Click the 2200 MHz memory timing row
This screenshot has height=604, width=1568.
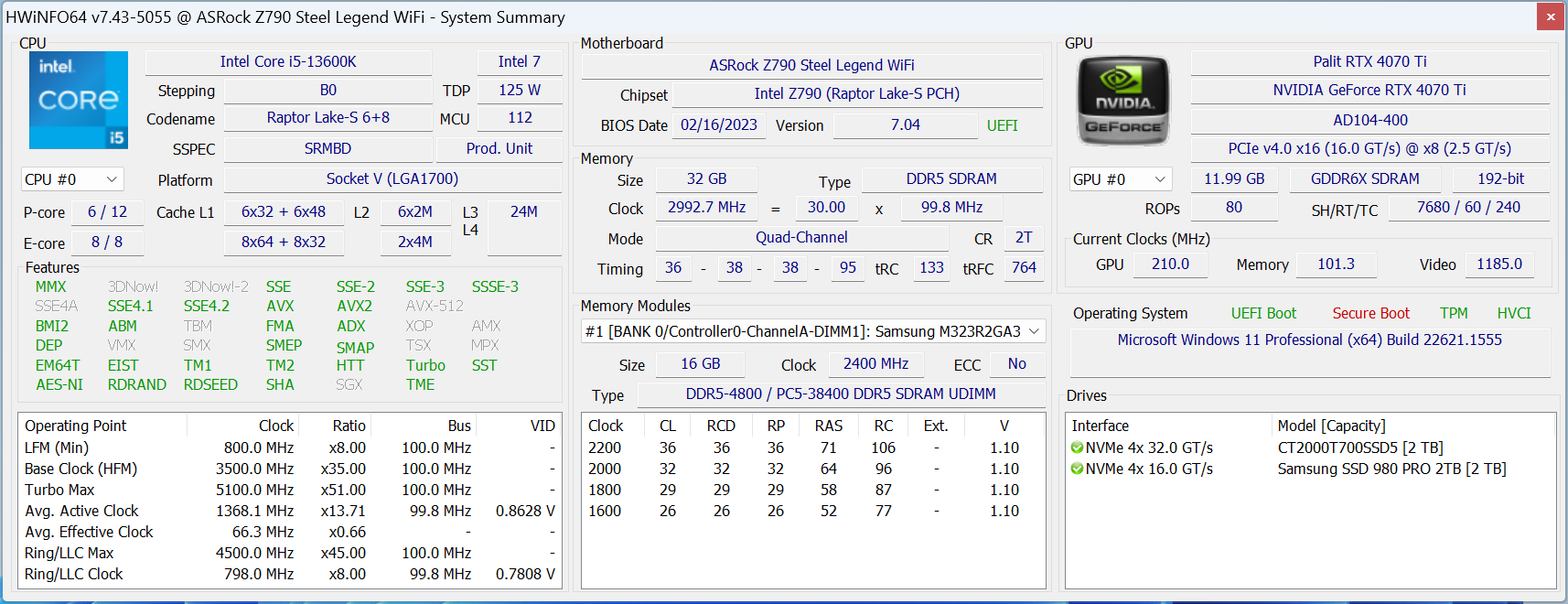point(813,448)
